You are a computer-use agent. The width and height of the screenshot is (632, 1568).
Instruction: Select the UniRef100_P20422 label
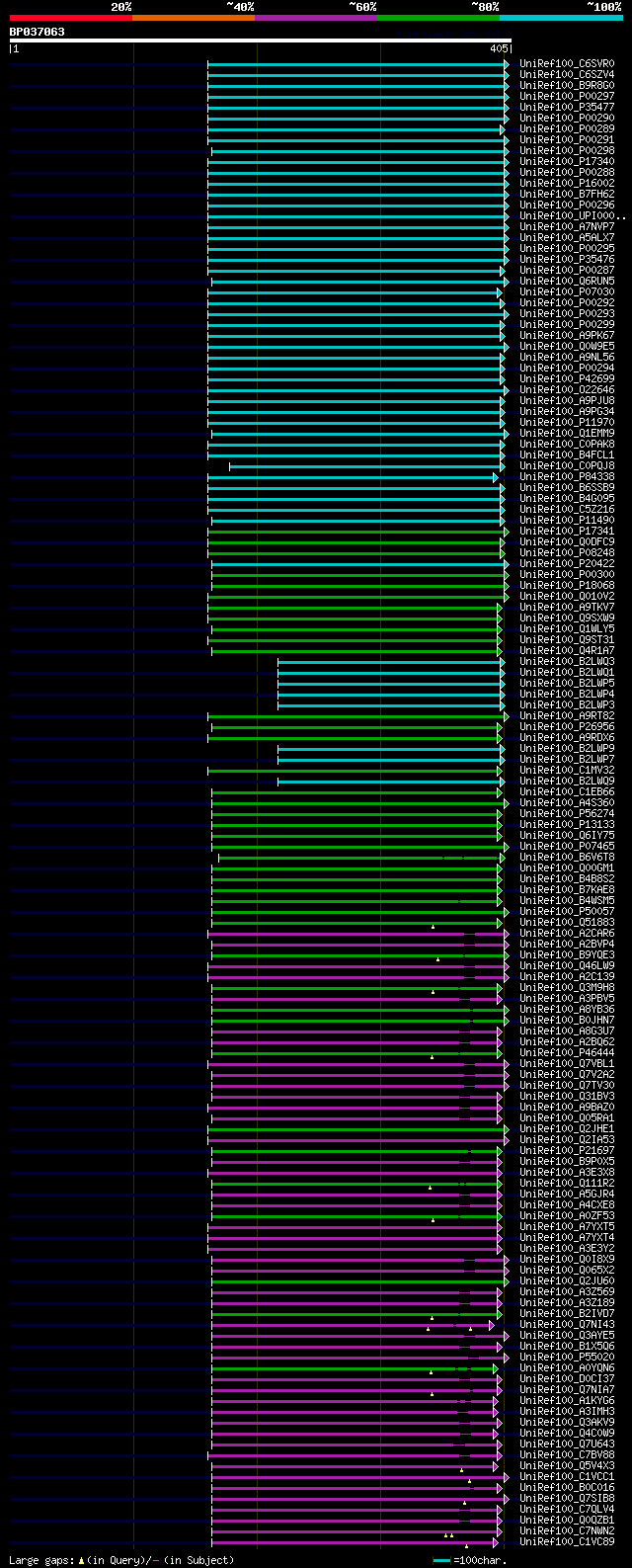pyautogui.click(x=567, y=563)
